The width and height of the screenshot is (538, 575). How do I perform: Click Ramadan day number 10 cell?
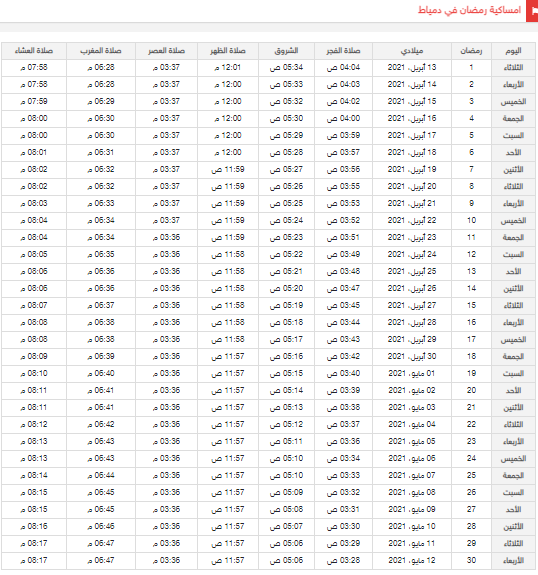click(471, 220)
